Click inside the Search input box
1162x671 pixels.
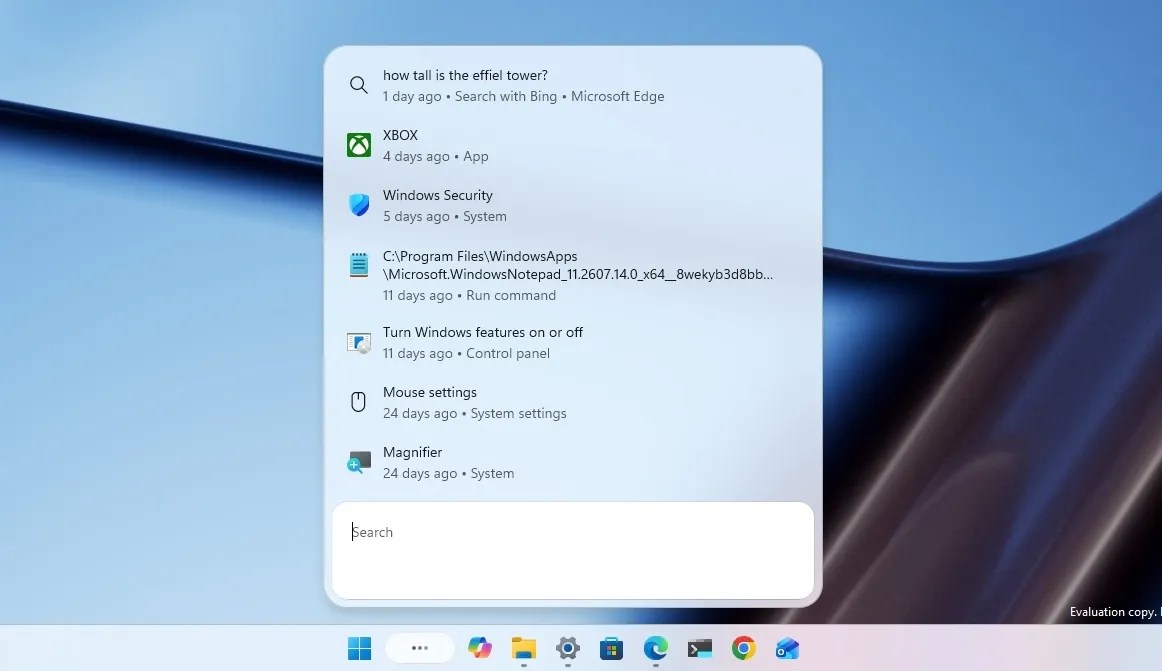573,550
